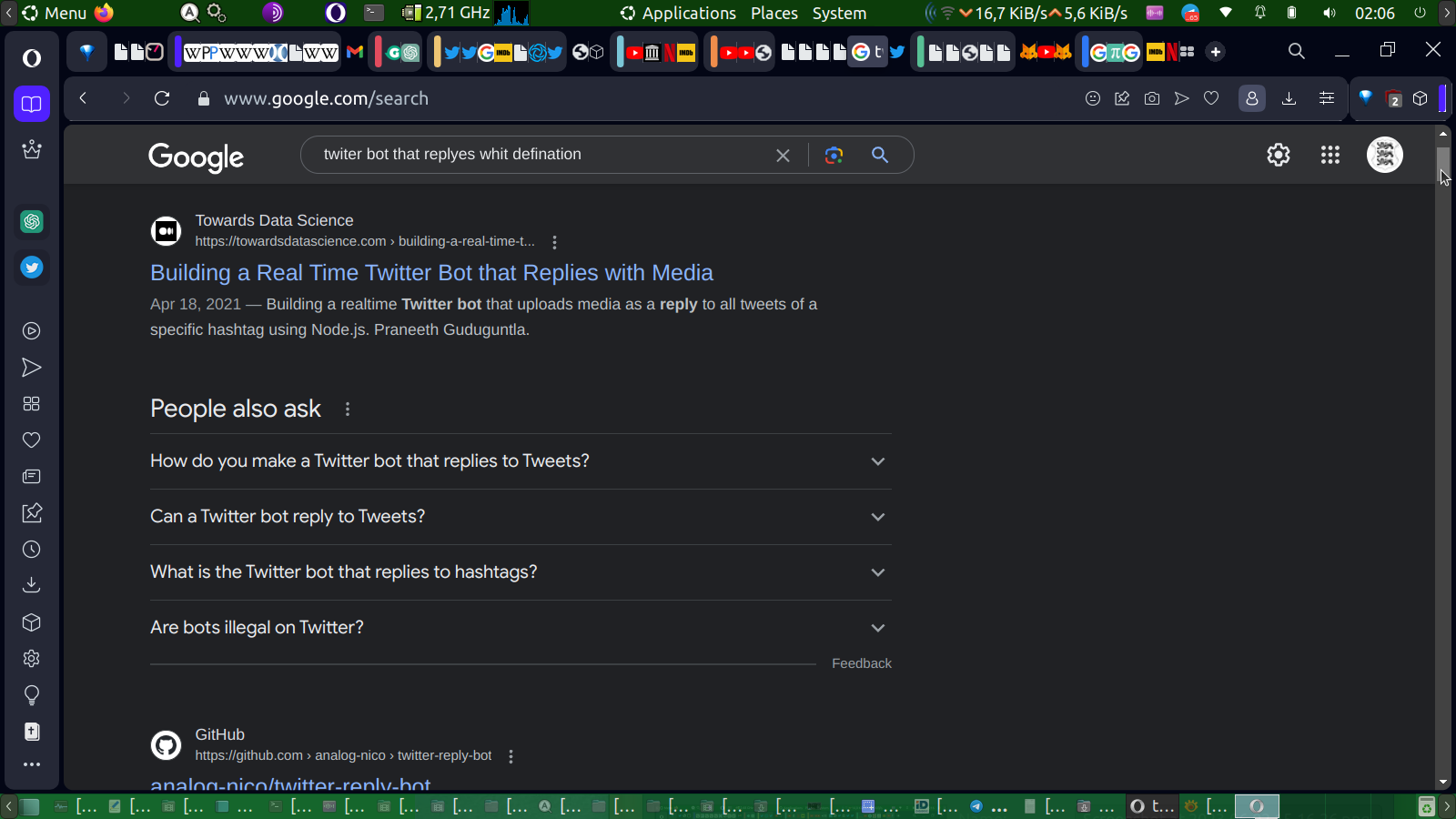The image size is (1456, 819).
Task: Open the lightbulb icon in the sidebar
Action: coord(32,696)
